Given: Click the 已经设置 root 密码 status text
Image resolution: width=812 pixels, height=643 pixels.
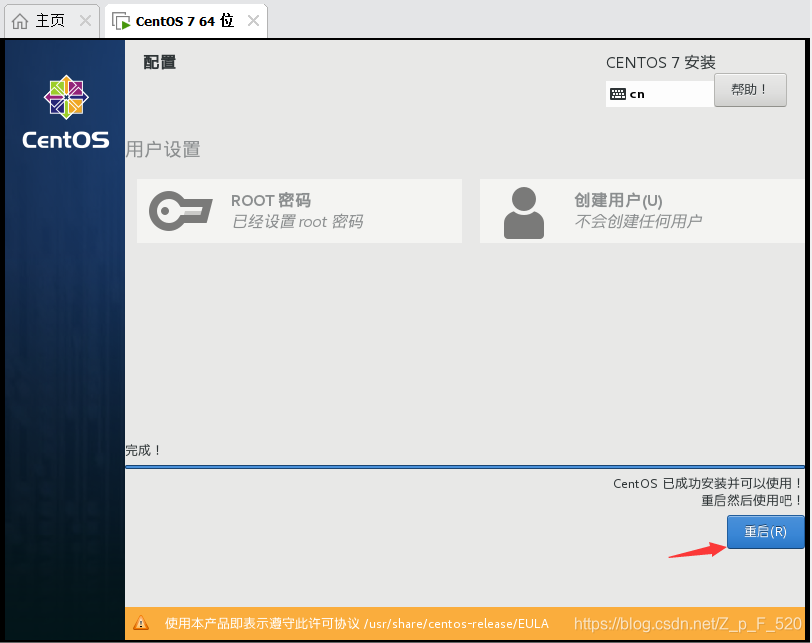Looking at the screenshot, I should 297,222.
